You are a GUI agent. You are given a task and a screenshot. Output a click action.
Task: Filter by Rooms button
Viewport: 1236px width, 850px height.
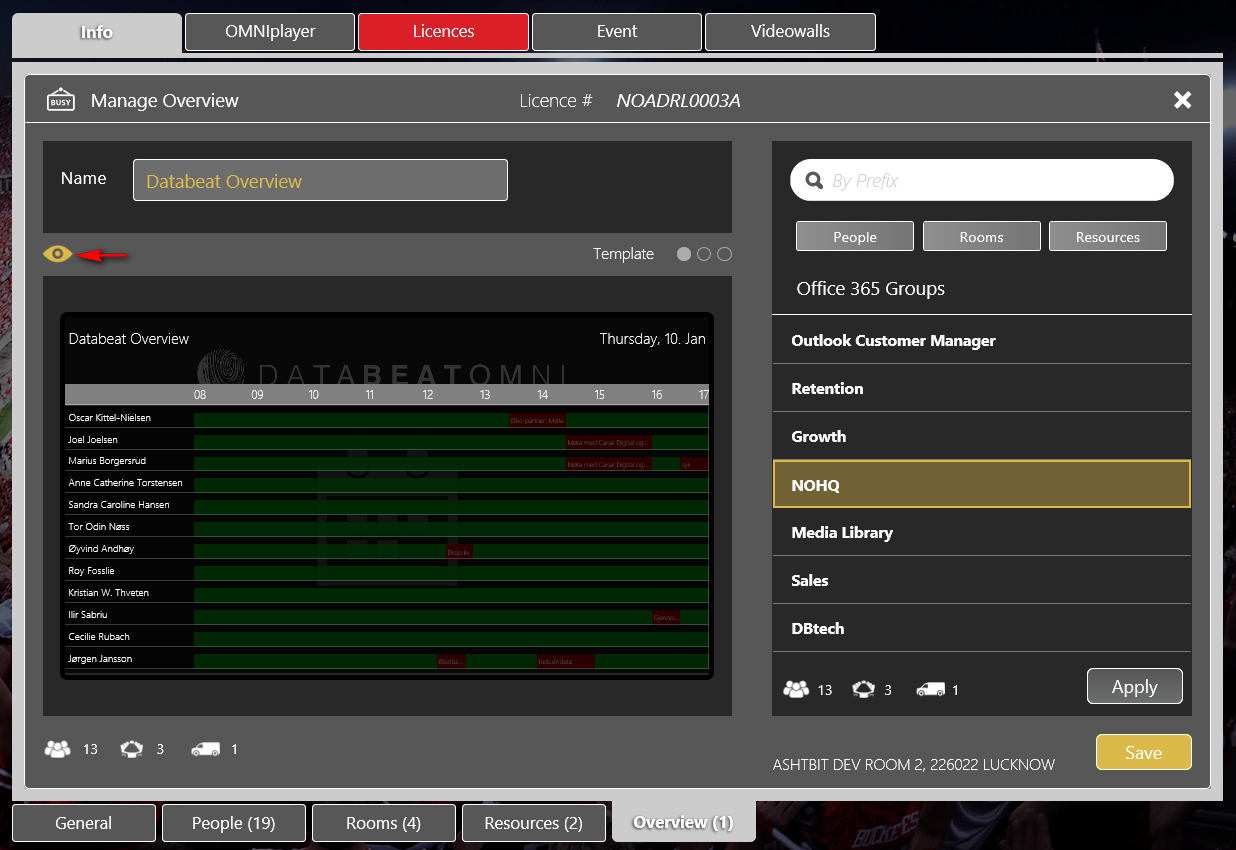coord(981,236)
